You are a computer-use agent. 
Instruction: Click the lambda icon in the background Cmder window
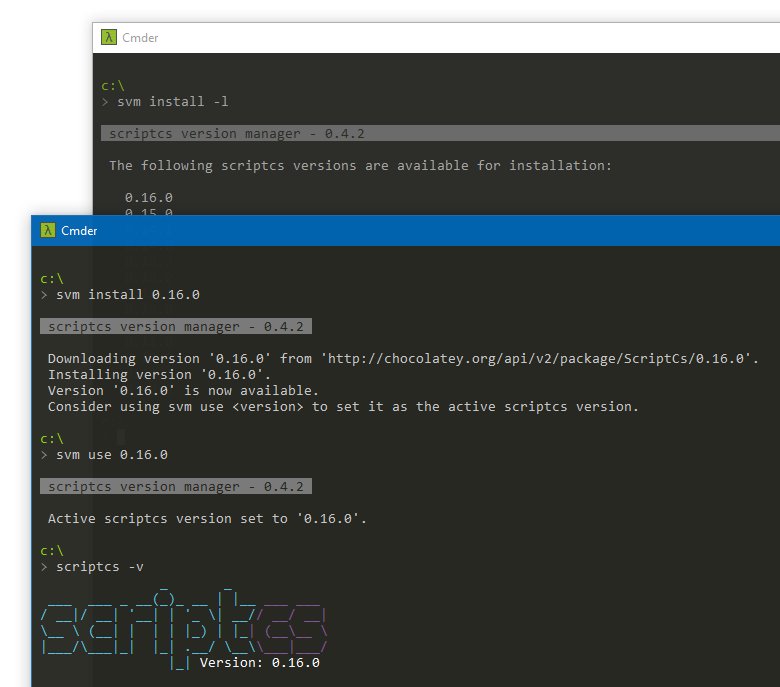click(109, 37)
